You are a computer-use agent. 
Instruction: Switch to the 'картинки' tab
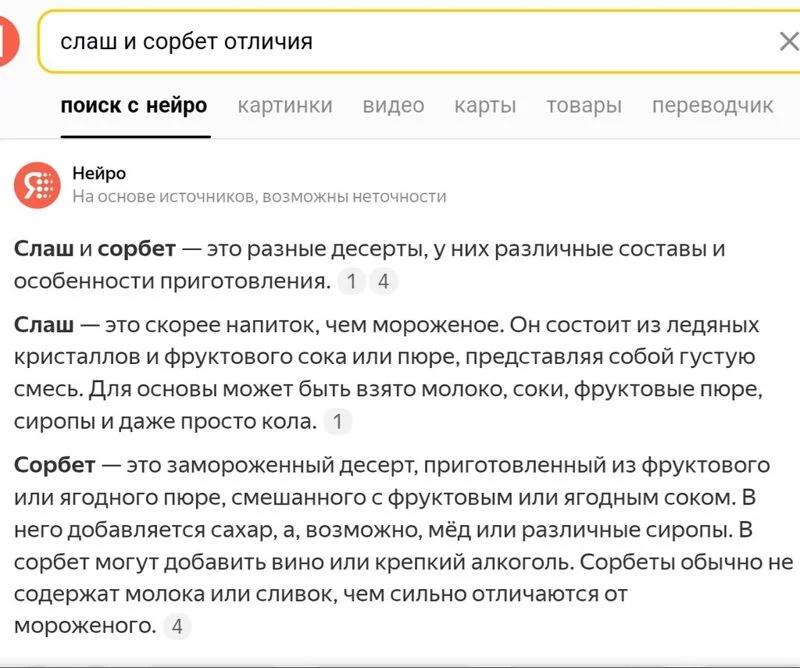pos(285,106)
